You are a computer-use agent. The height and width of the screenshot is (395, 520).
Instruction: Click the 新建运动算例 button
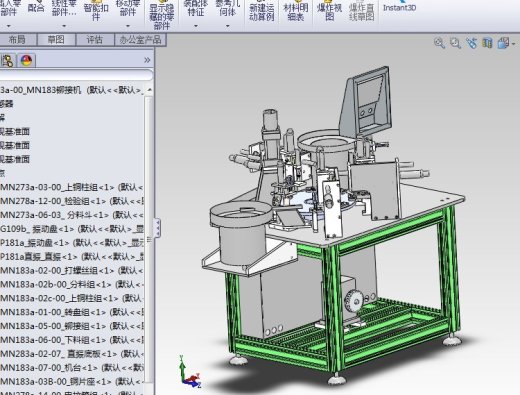pyautogui.click(x=262, y=12)
